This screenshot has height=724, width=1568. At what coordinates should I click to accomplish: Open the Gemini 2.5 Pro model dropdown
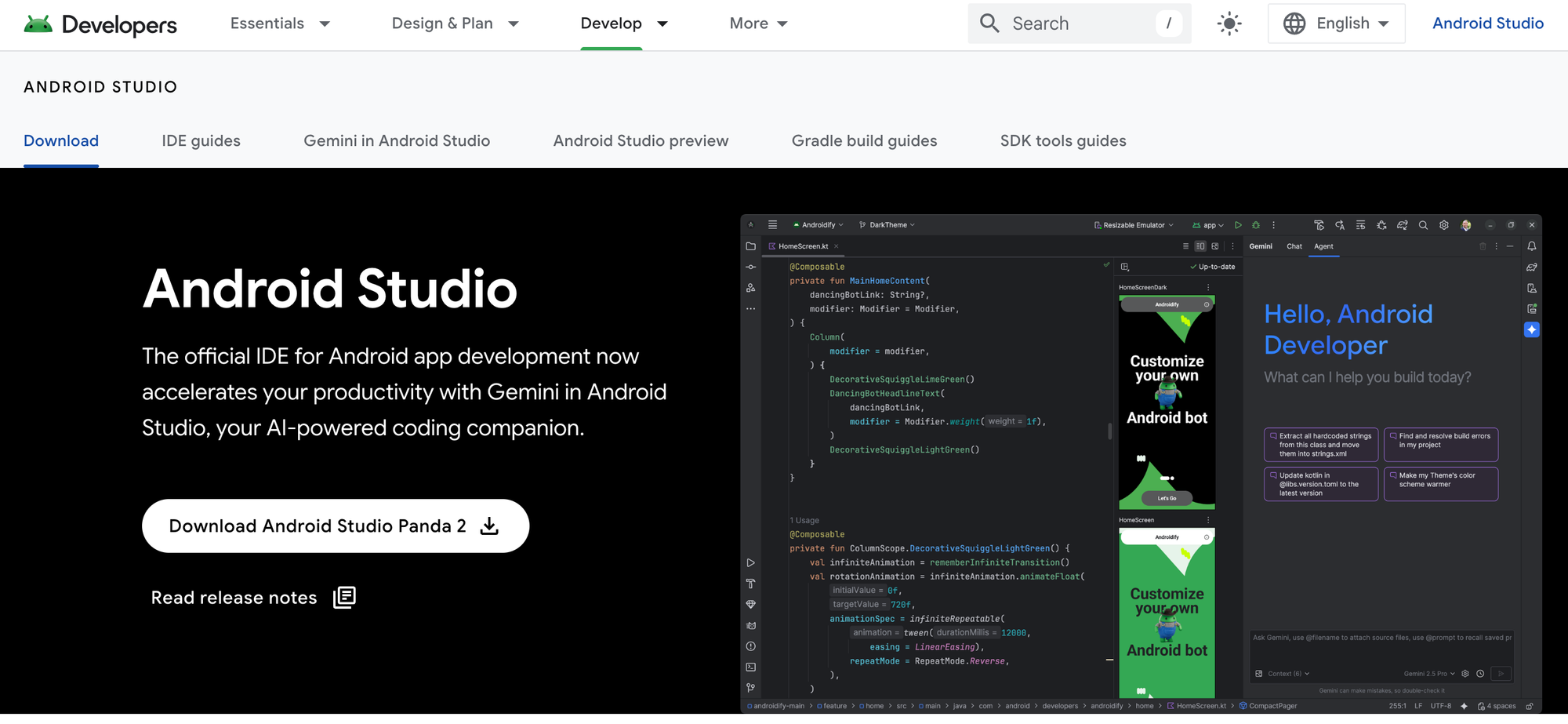coord(1429,674)
